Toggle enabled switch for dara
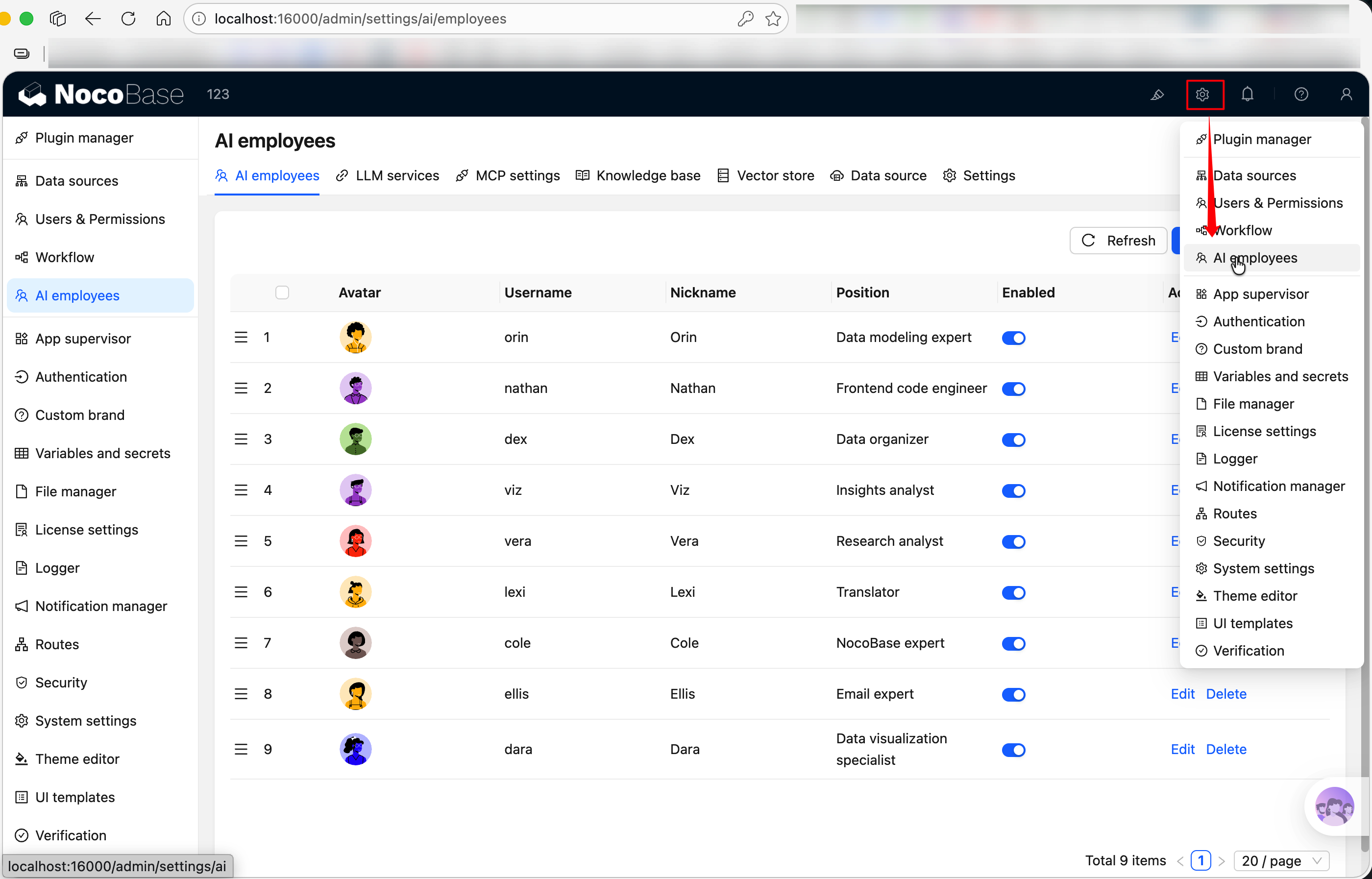Screen dimensions: 1372x879 (x=1014, y=750)
